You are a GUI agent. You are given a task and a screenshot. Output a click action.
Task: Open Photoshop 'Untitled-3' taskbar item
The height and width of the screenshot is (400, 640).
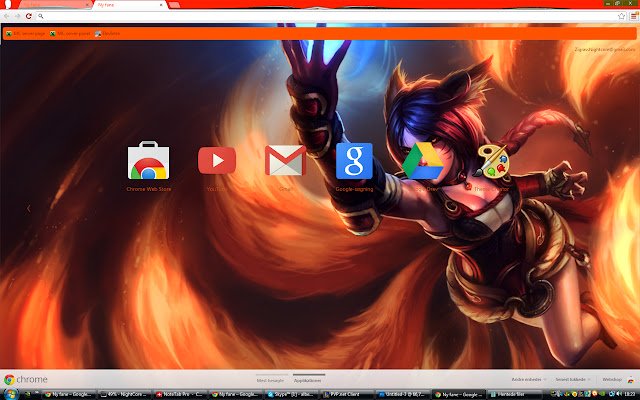pos(403,395)
